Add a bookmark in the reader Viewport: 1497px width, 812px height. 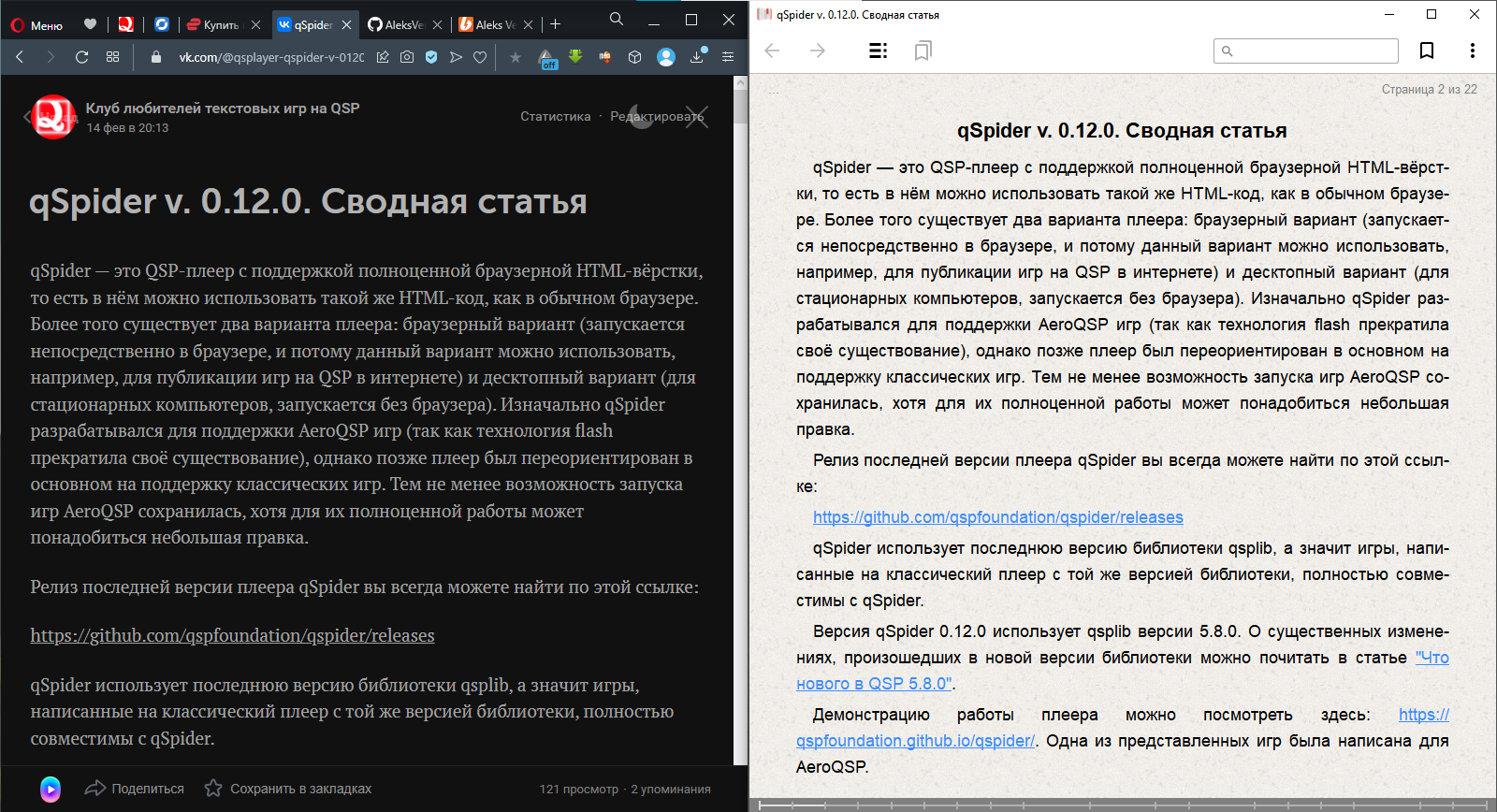pyautogui.click(x=1427, y=51)
